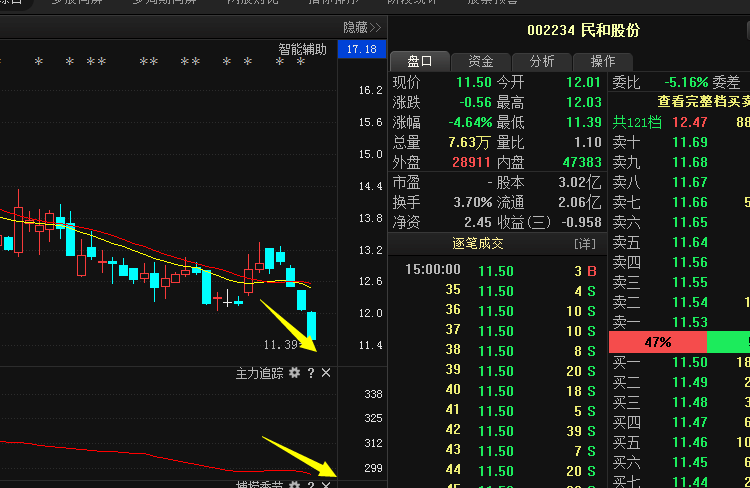Click 外盘 value 28911
The image size is (750, 488).
[x=471, y=163]
